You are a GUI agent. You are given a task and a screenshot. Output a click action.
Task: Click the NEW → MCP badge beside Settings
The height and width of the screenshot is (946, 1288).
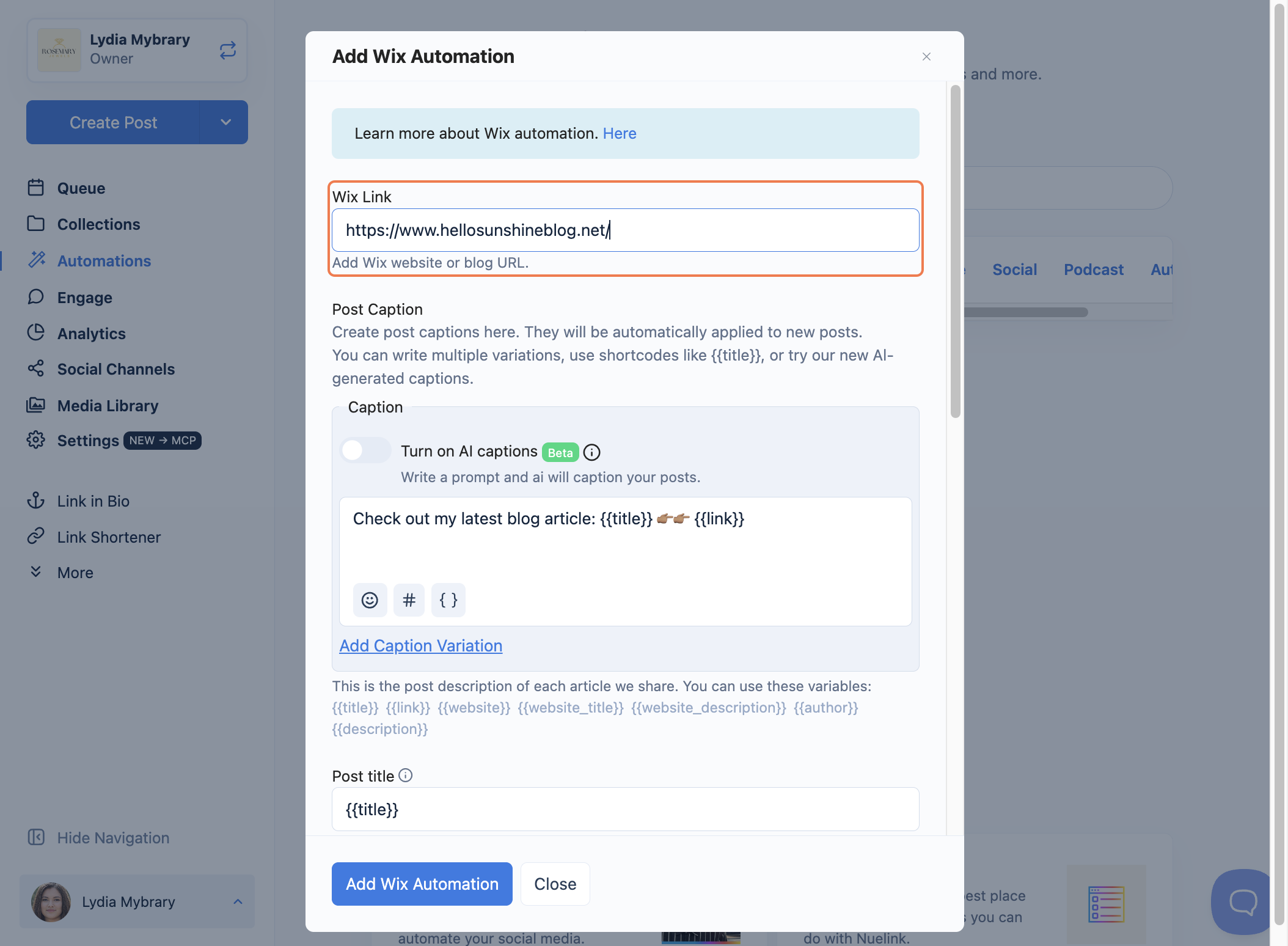[163, 441]
